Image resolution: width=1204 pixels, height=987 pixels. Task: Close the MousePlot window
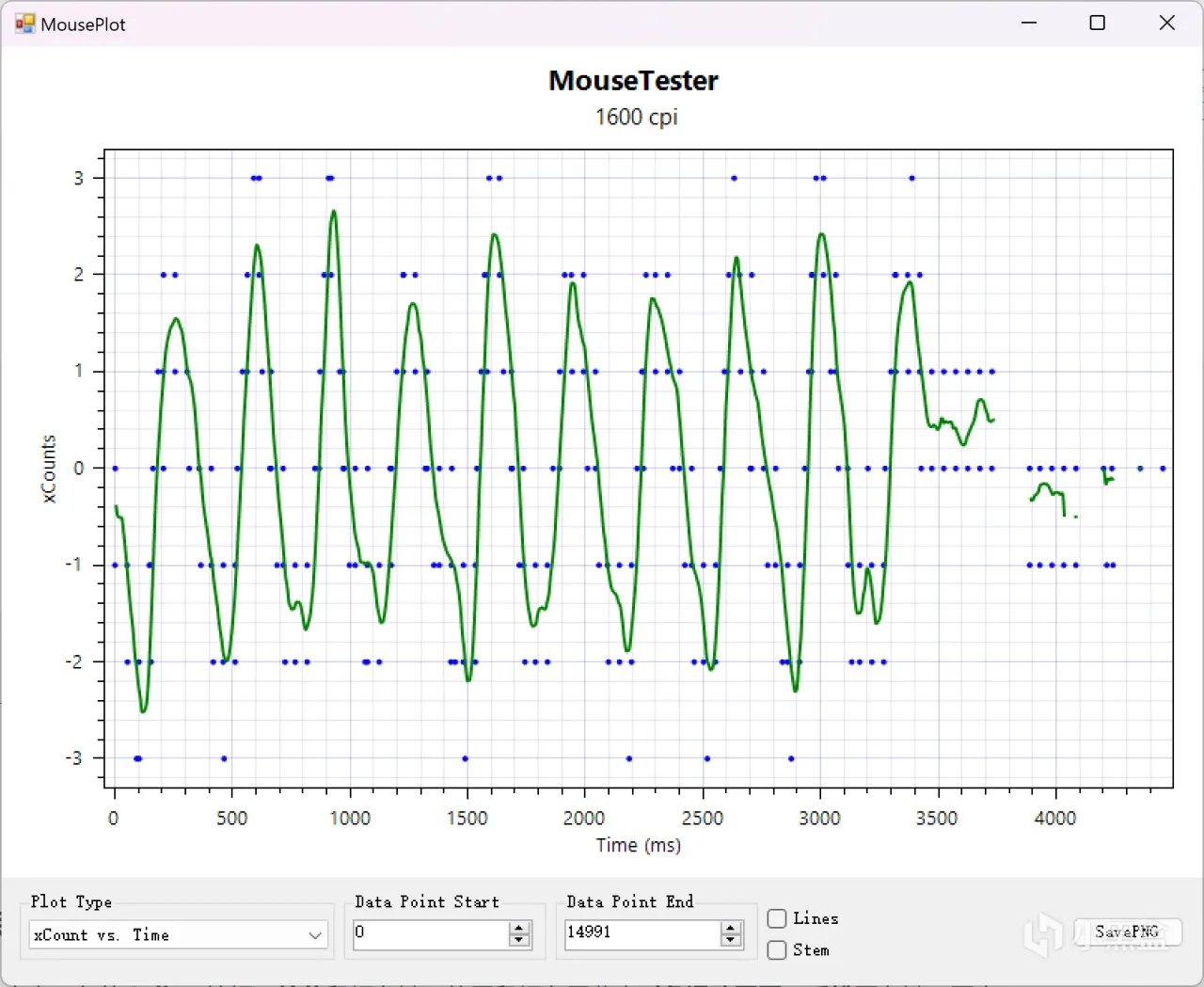coord(1166,24)
